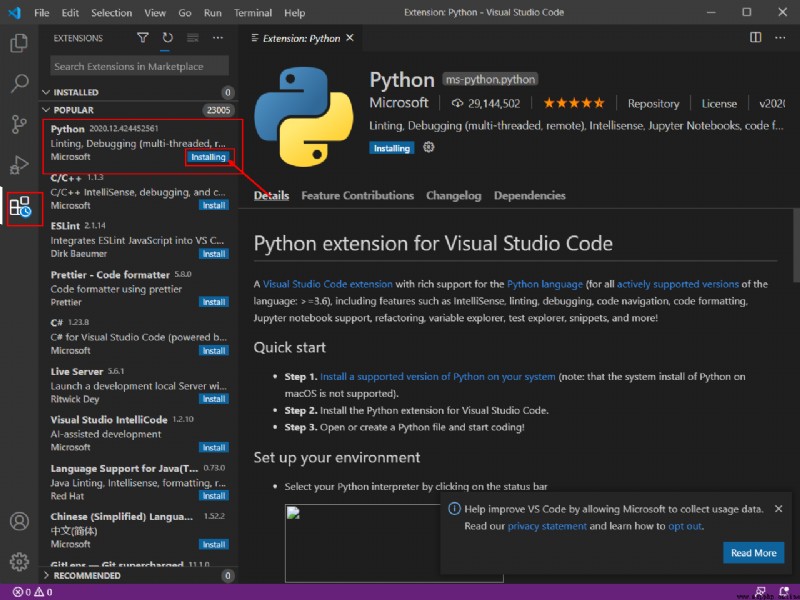Screen dimensions: 800x600
Task: Click the Microsoft publisher name in header
Action: 399,103
